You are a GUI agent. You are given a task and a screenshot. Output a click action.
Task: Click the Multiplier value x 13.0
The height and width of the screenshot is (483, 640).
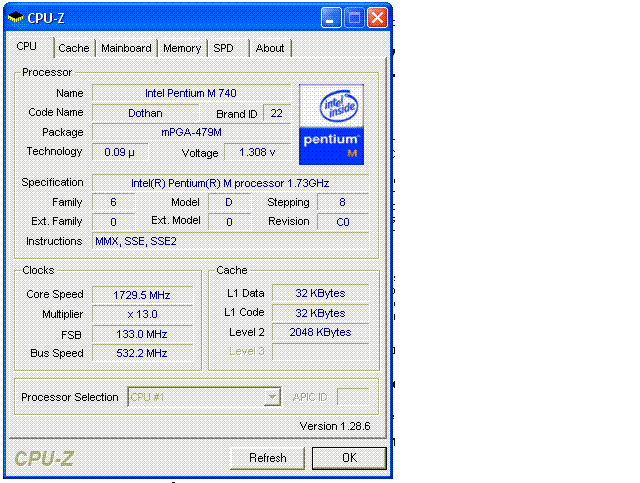142,314
